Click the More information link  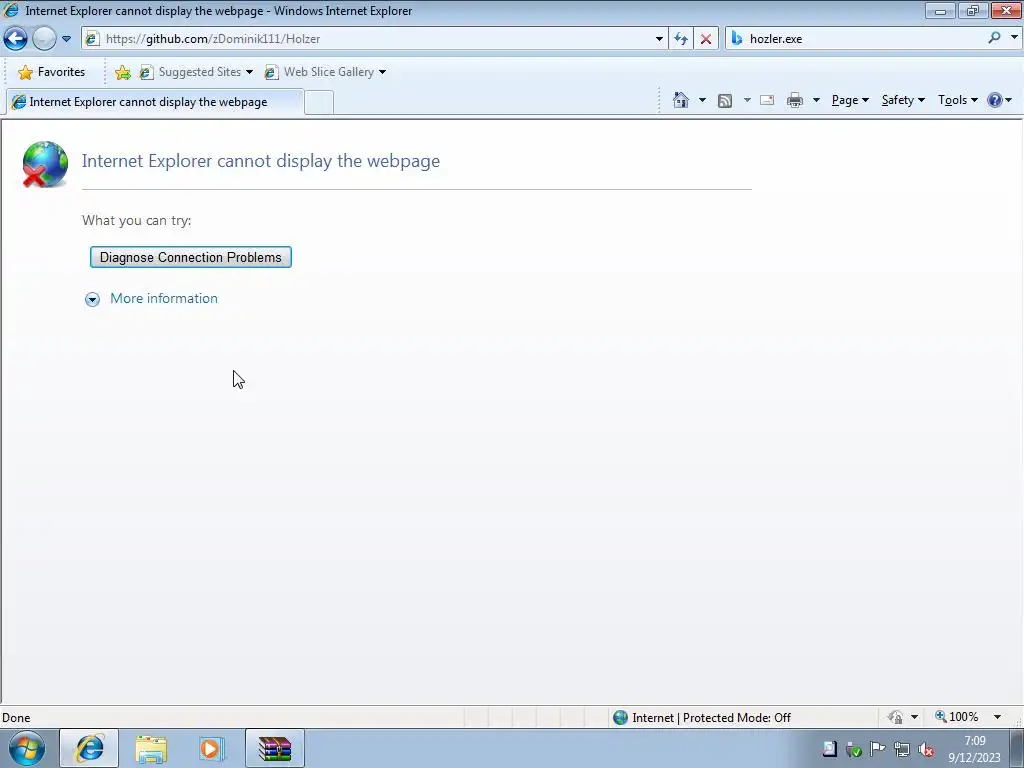click(164, 298)
